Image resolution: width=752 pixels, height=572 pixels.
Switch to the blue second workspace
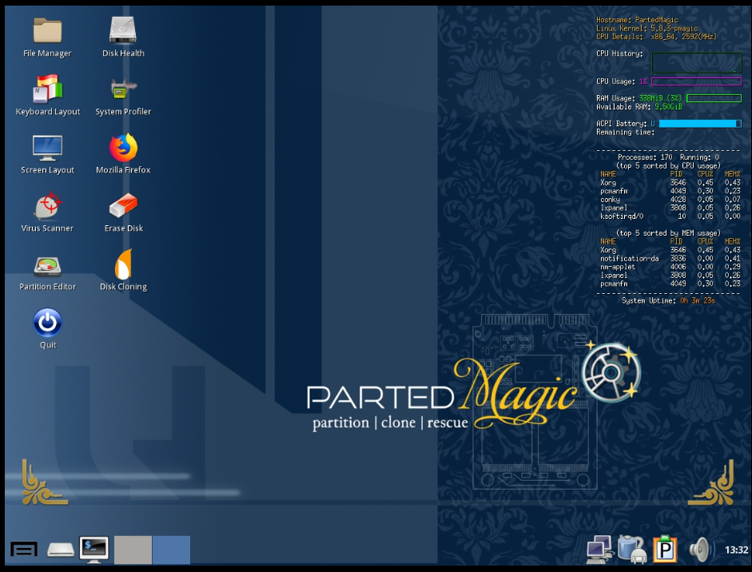(171, 550)
